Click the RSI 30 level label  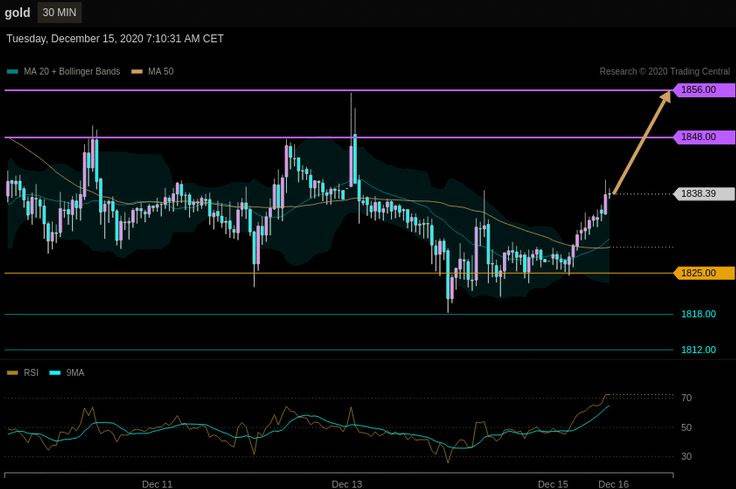point(686,456)
